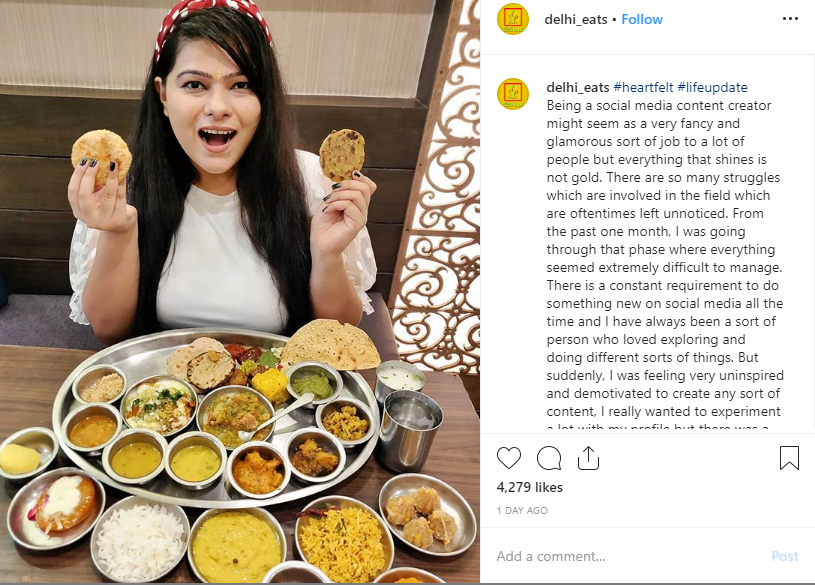View the 4,279 likes list
Screen dimensions: 815x585
point(529,487)
